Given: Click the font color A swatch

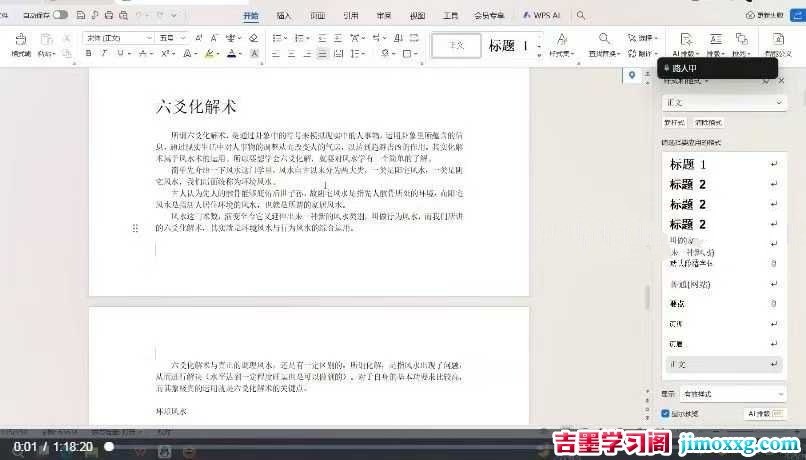Looking at the screenshot, I should (232, 53).
